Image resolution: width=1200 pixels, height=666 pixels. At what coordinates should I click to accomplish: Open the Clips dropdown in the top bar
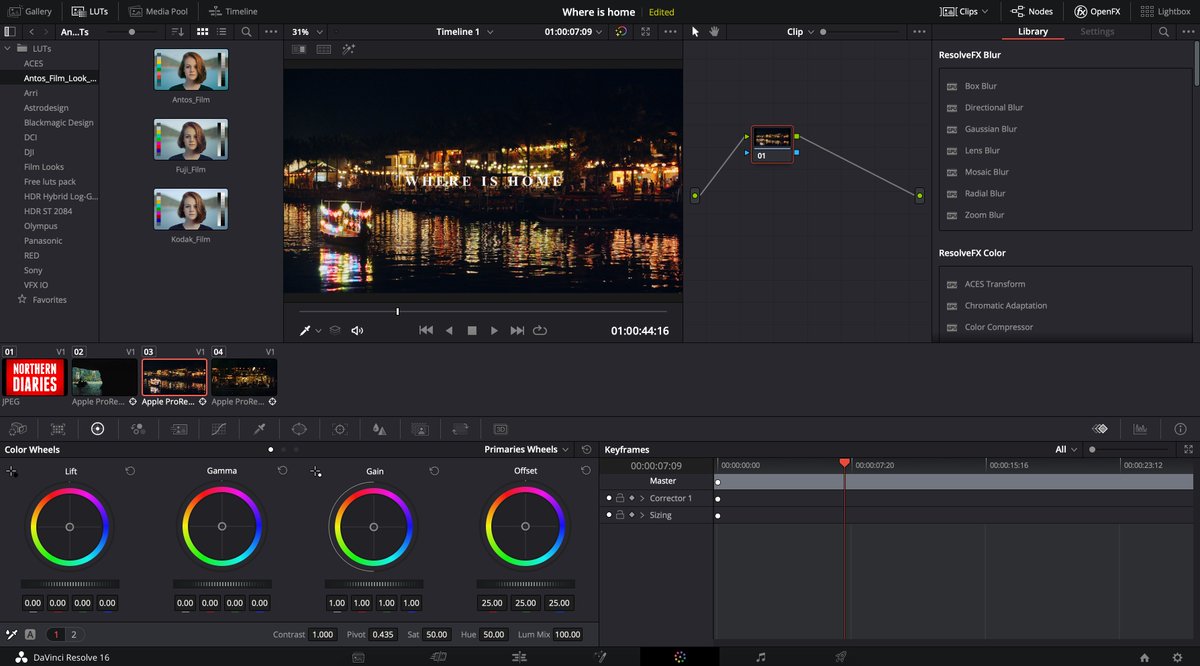[x=965, y=11]
